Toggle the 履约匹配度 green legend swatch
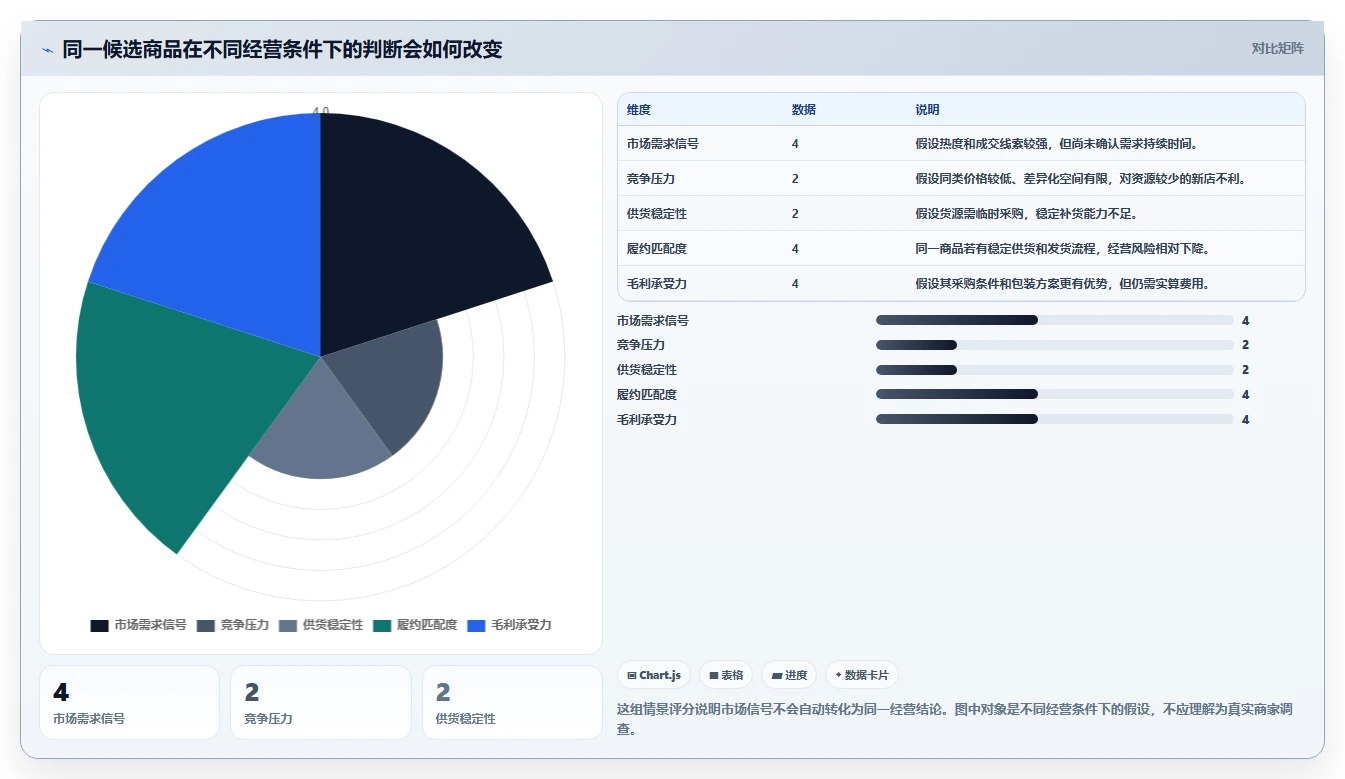The height and width of the screenshot is (779, 1345). (382, 625)
